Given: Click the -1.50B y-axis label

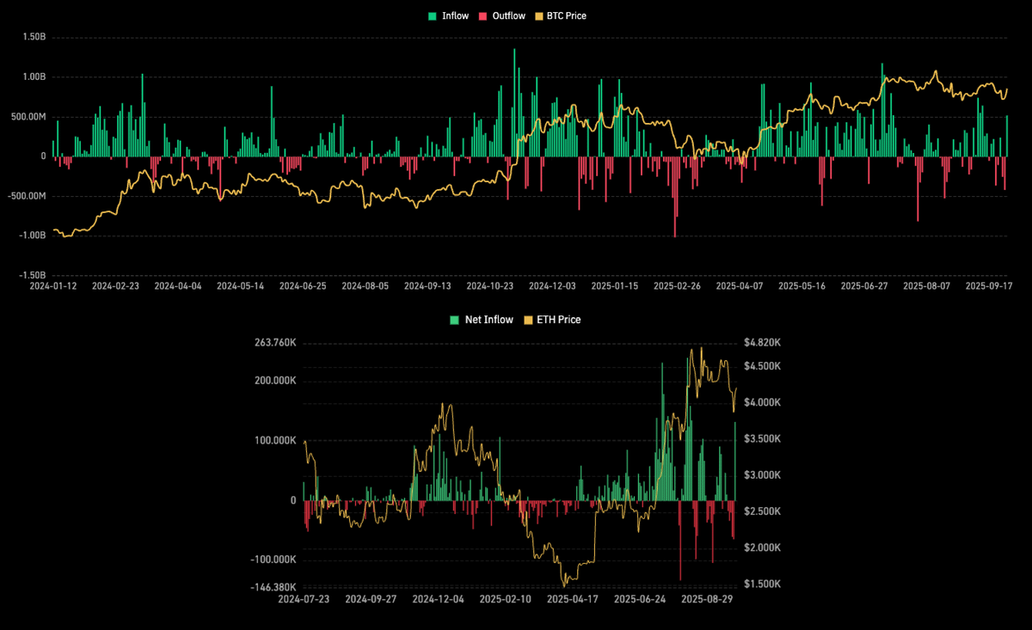Looking at the screenshot, I should coord(31,274).
